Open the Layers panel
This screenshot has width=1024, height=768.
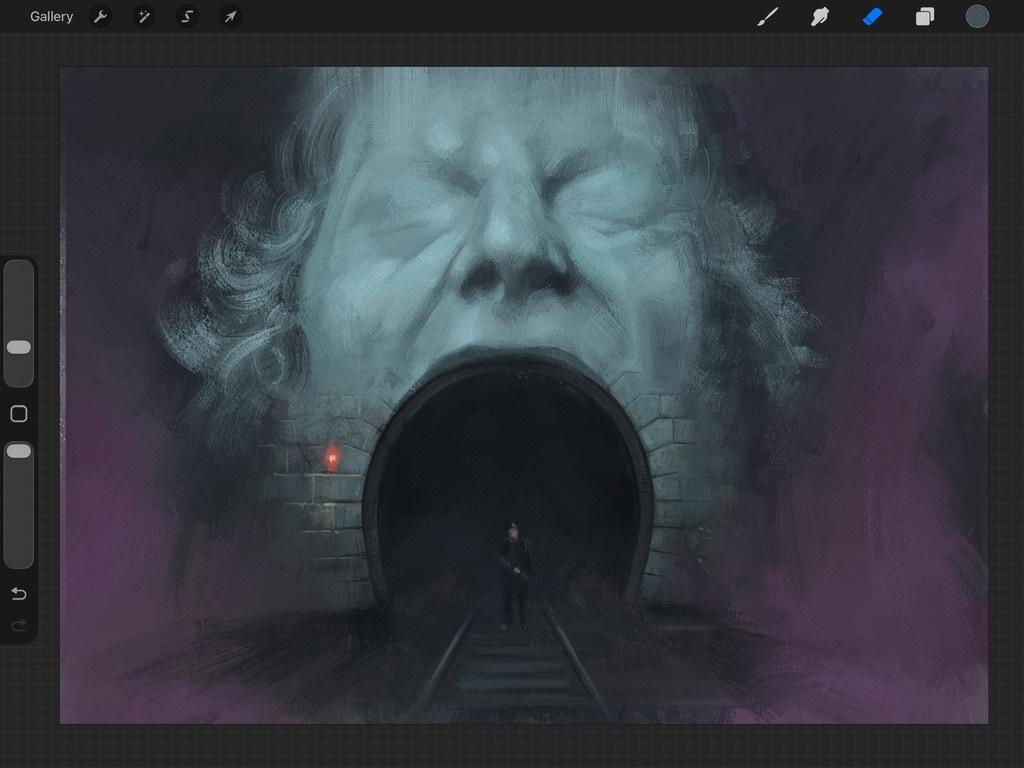click(x=925, y=17)
